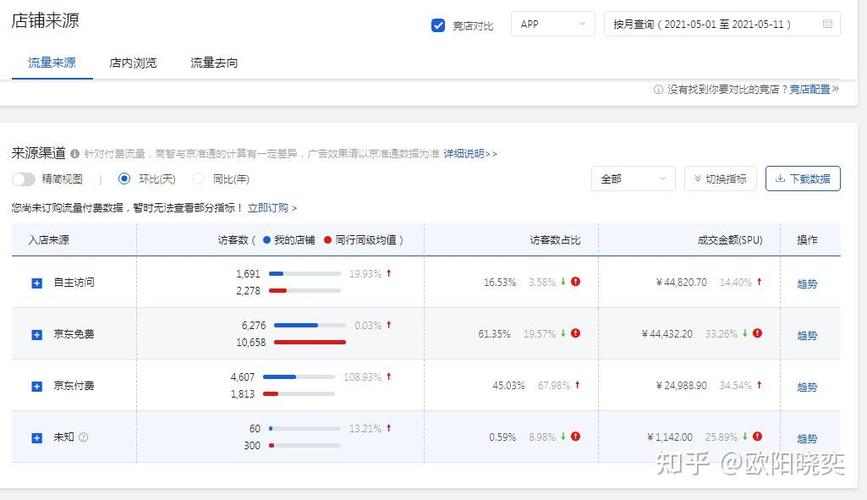Switch to the 店内浏览 tab

133,63
